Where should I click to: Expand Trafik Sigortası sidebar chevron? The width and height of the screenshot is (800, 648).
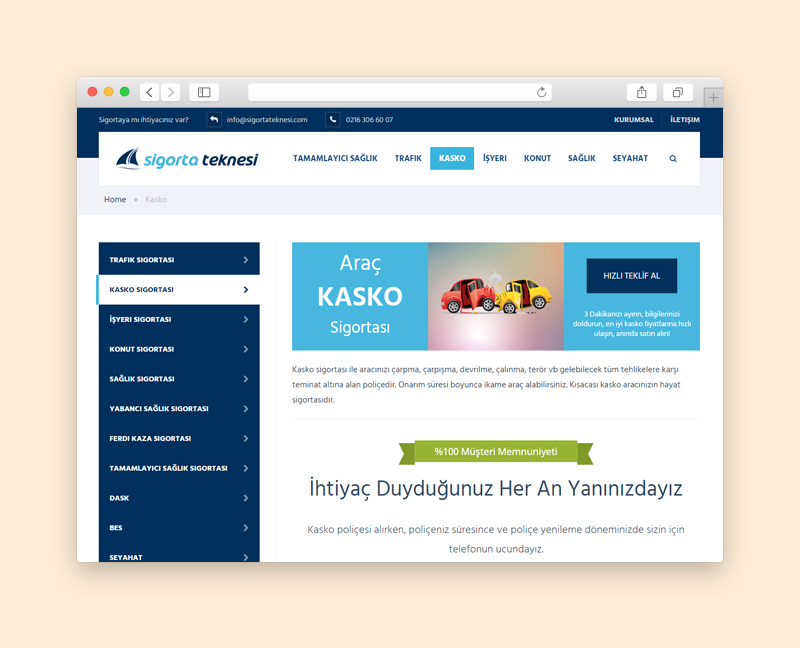(246, 260)
